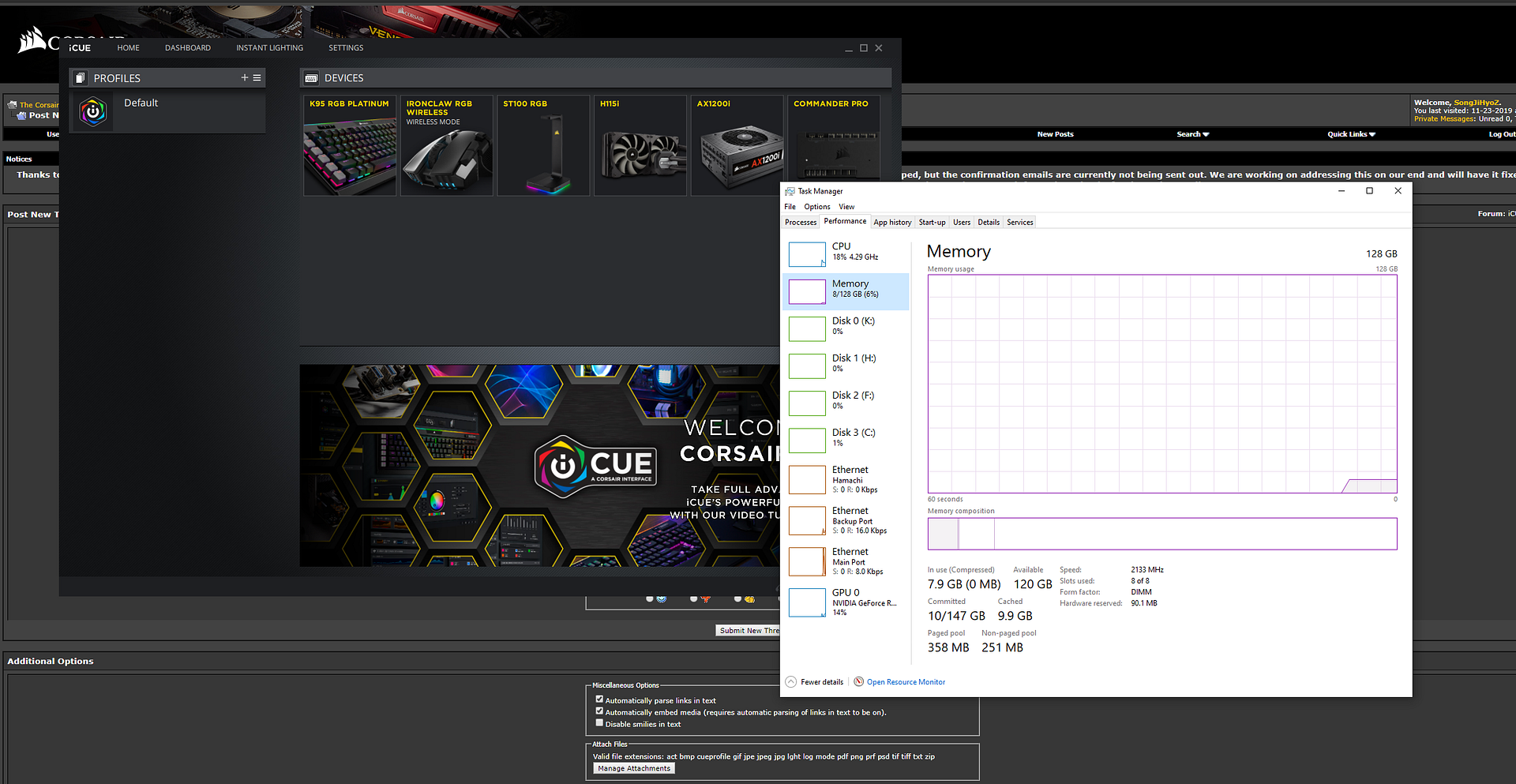Select the CPU performance graph item

click(x=846, y=254)
